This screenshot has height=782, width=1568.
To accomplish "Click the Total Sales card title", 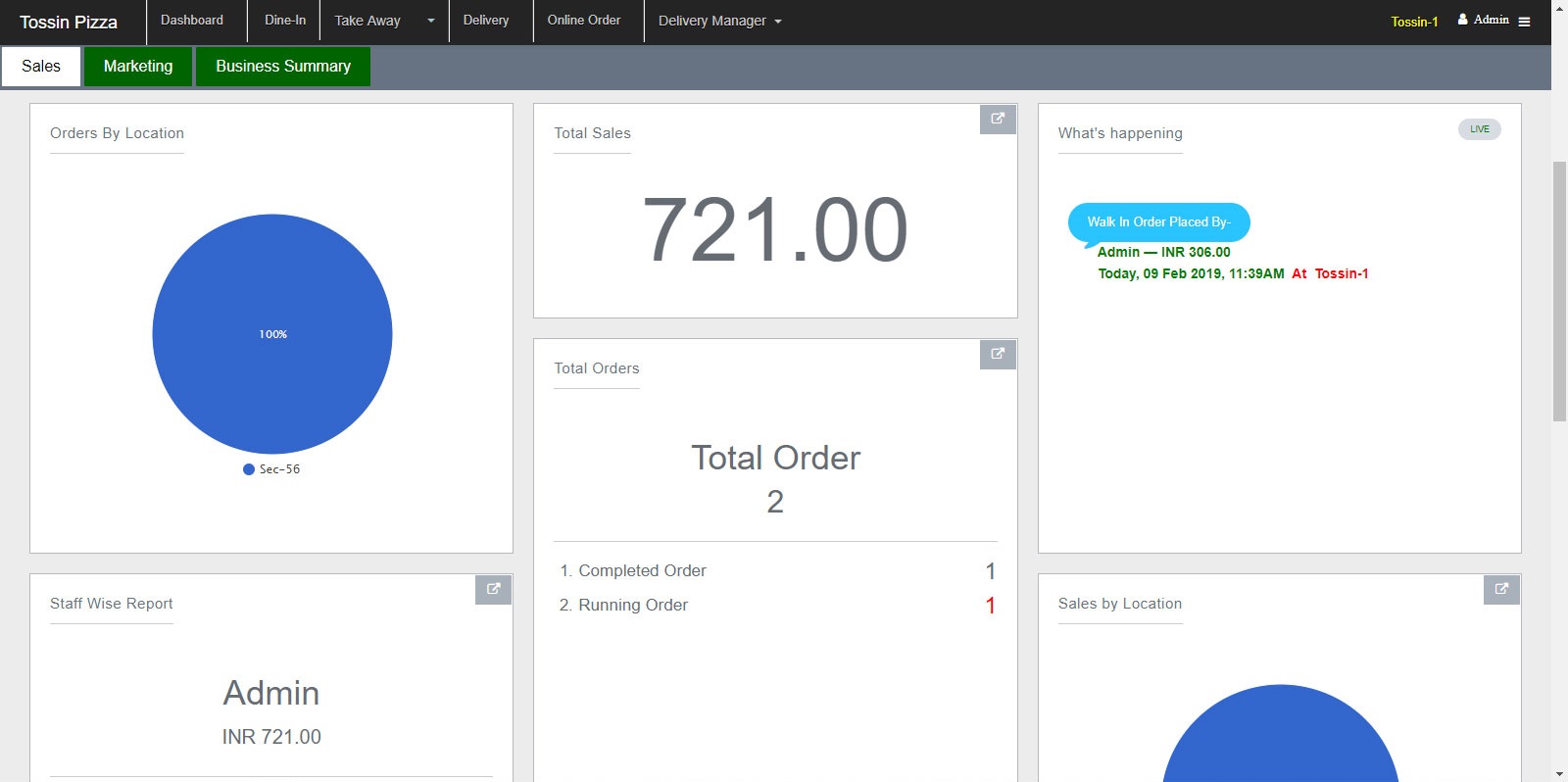I will pos(592,133).
